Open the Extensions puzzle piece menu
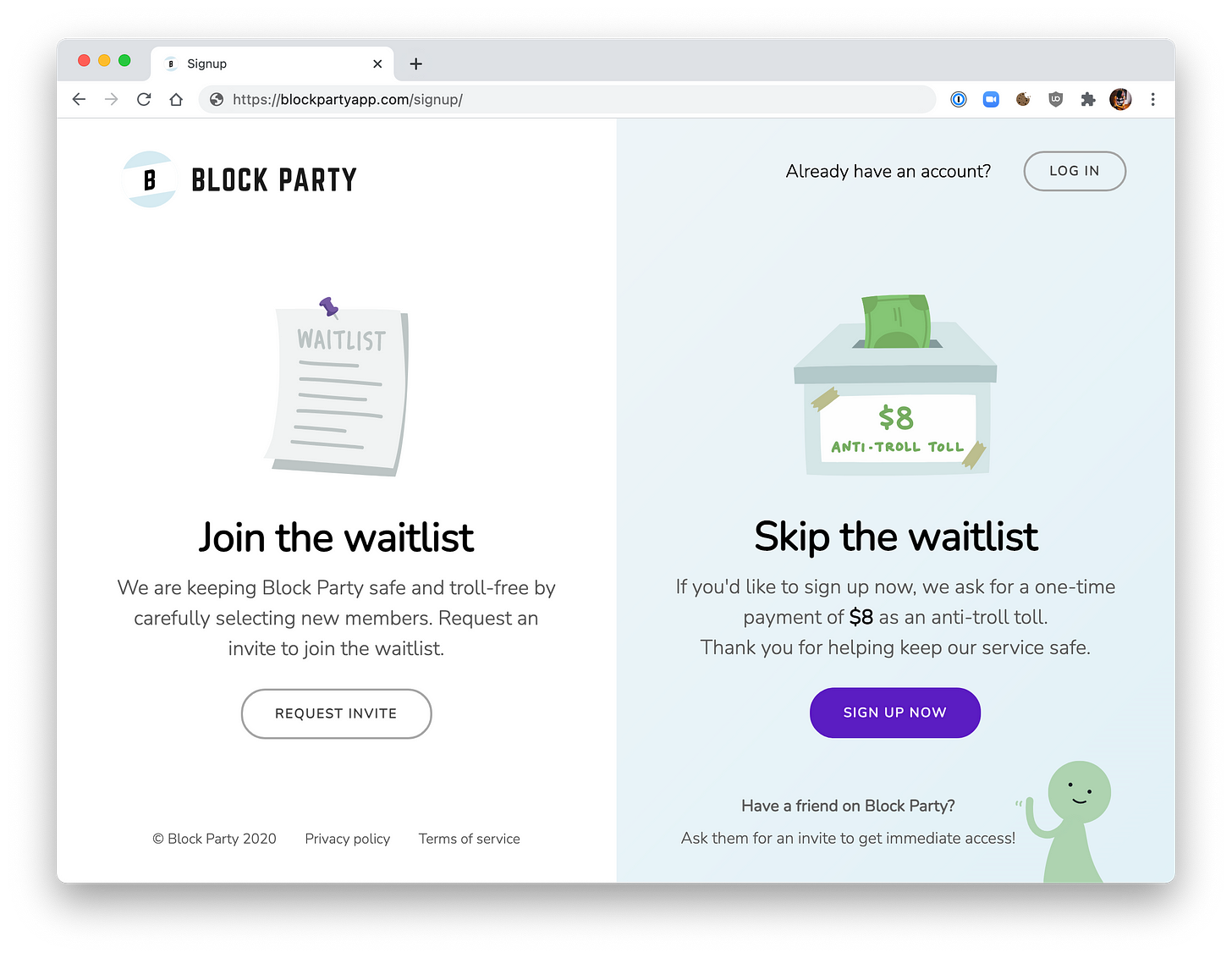 pos(1088,99)
